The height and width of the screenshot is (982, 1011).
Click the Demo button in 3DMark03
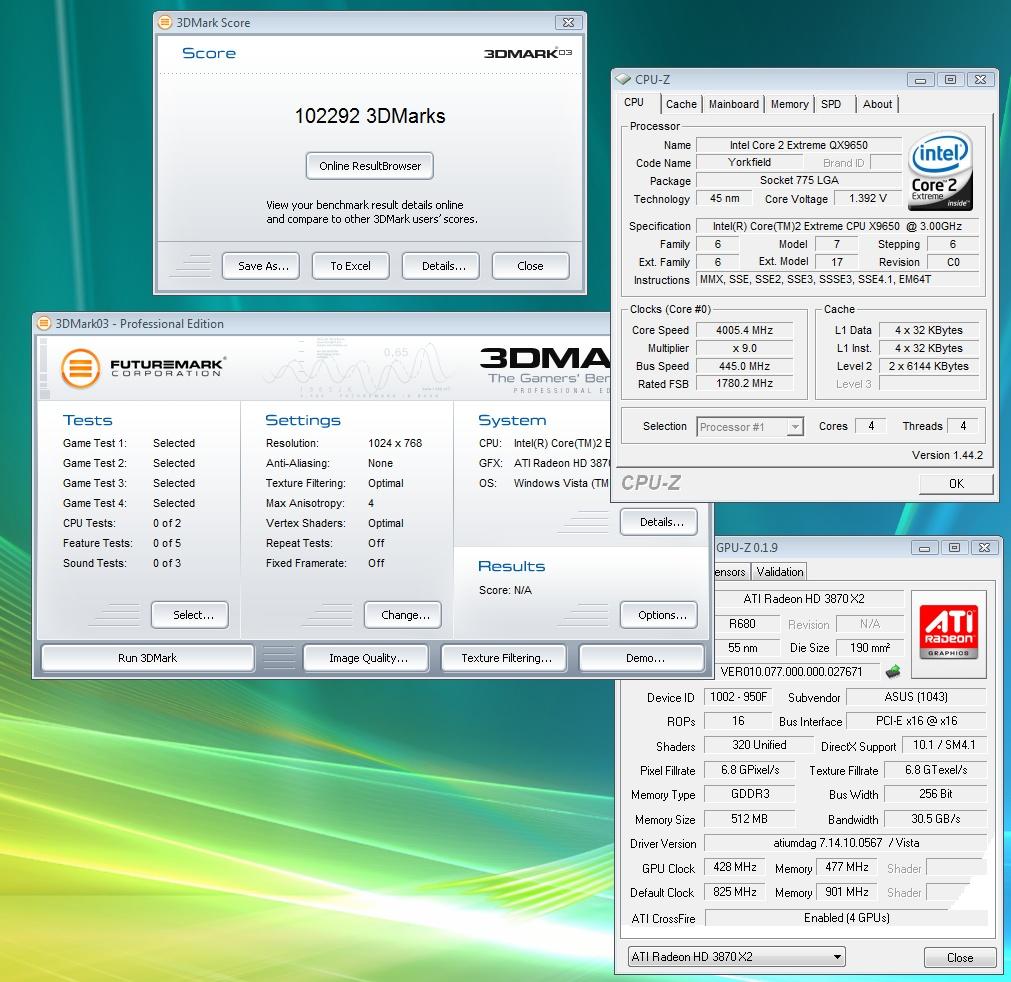click(x=642, y=658)
